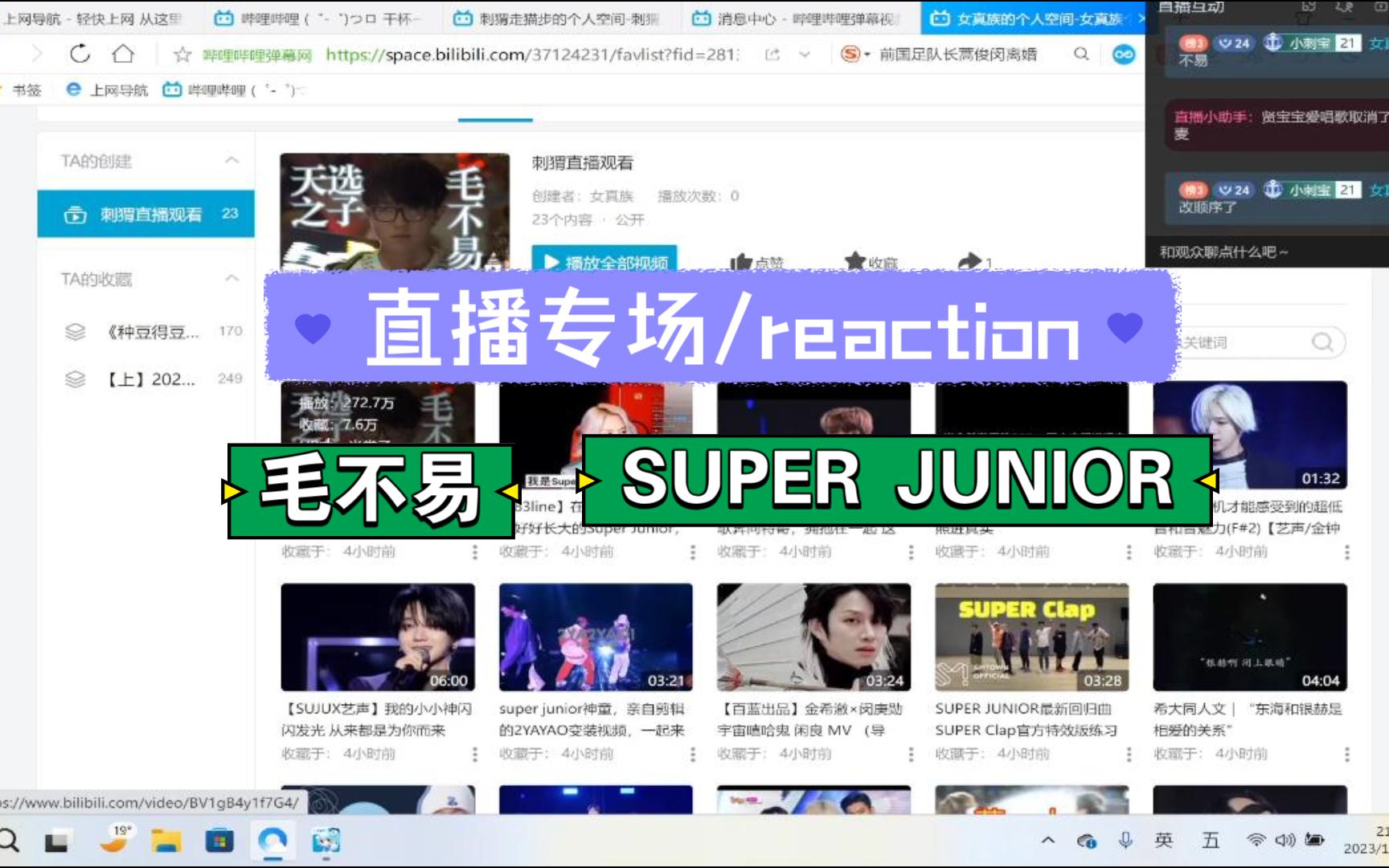Click the magnifier icon in the keyword search
The image size is (1389, 868).
[x=1322, y=342]
